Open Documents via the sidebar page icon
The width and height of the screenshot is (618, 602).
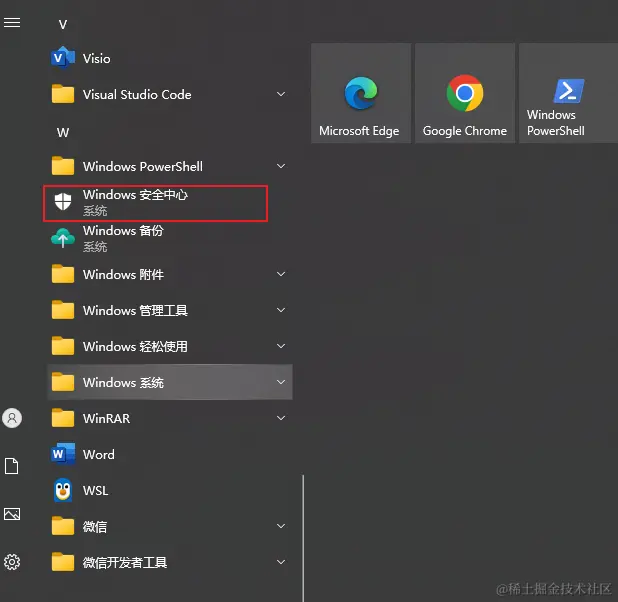[x=12, y=466]
